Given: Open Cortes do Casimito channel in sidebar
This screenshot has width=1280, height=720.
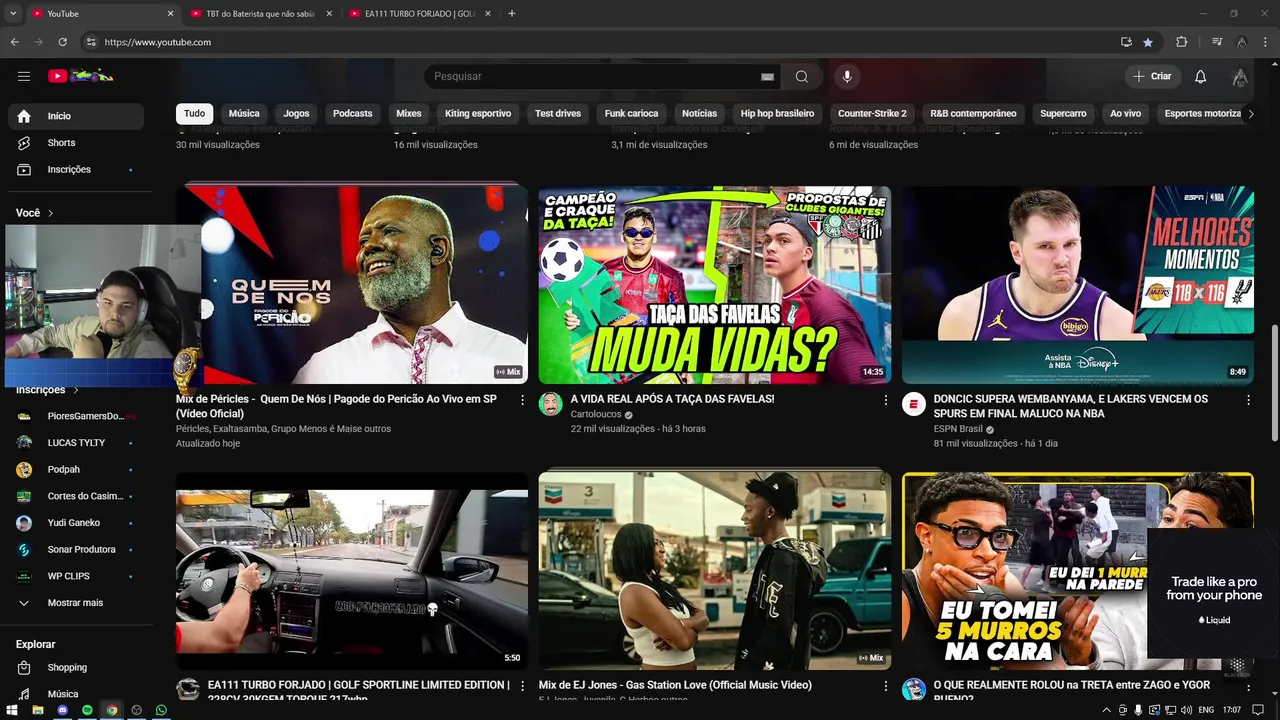Looking at the screenshot, I should 76,497.
